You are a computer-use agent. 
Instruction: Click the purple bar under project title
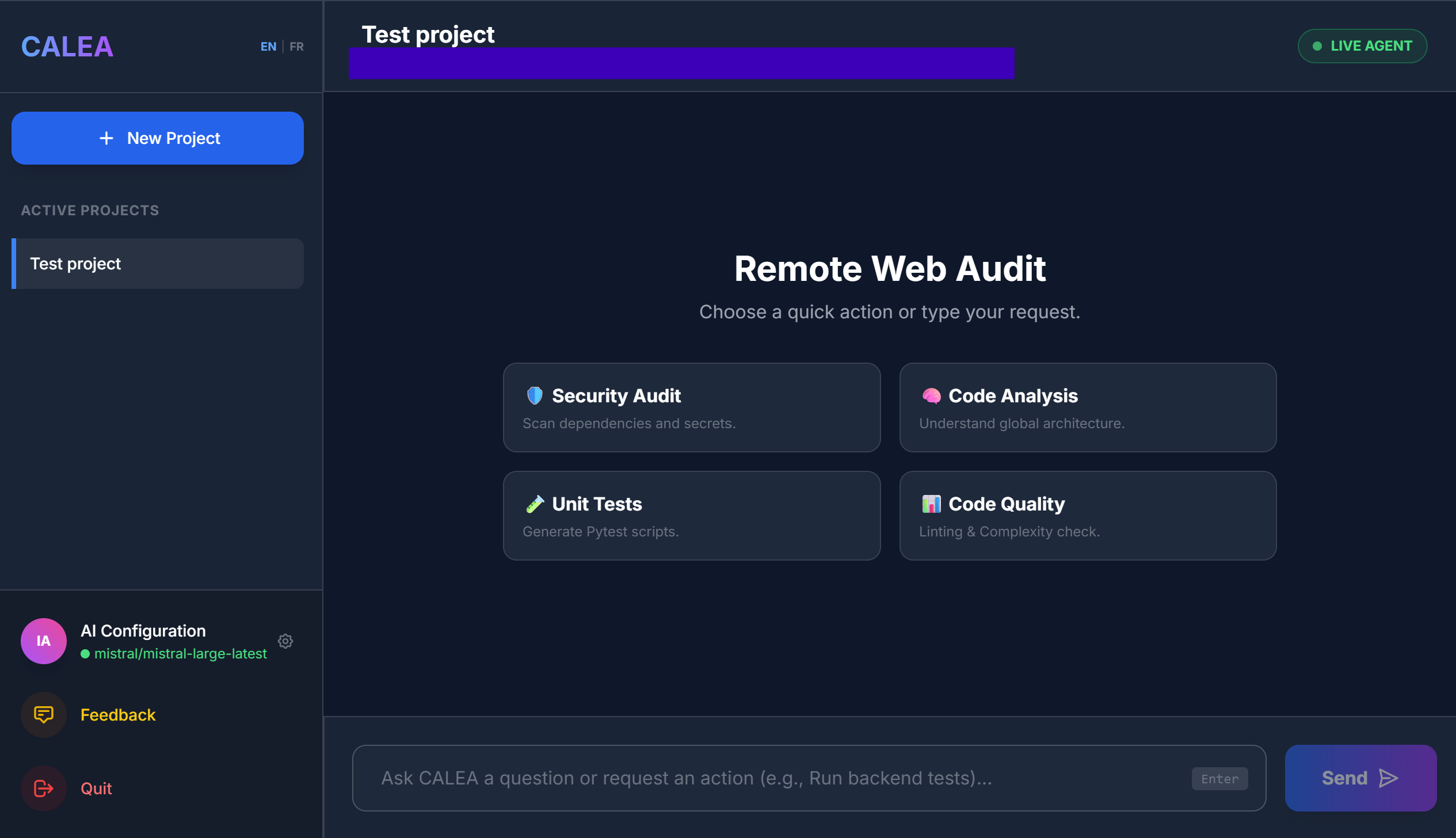point(681,63)
